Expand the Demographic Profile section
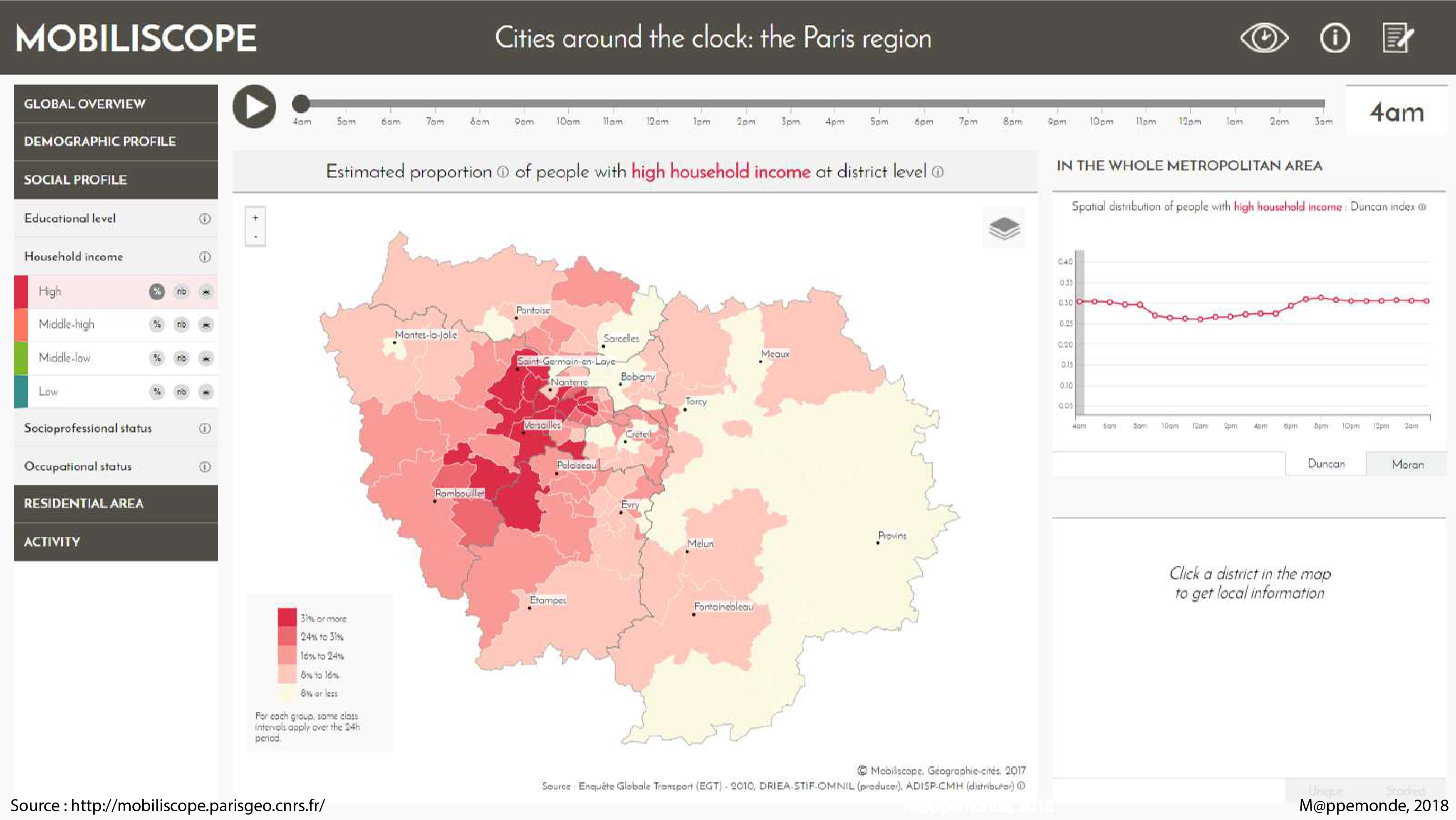1456x820 pixels. click(115, 141)
